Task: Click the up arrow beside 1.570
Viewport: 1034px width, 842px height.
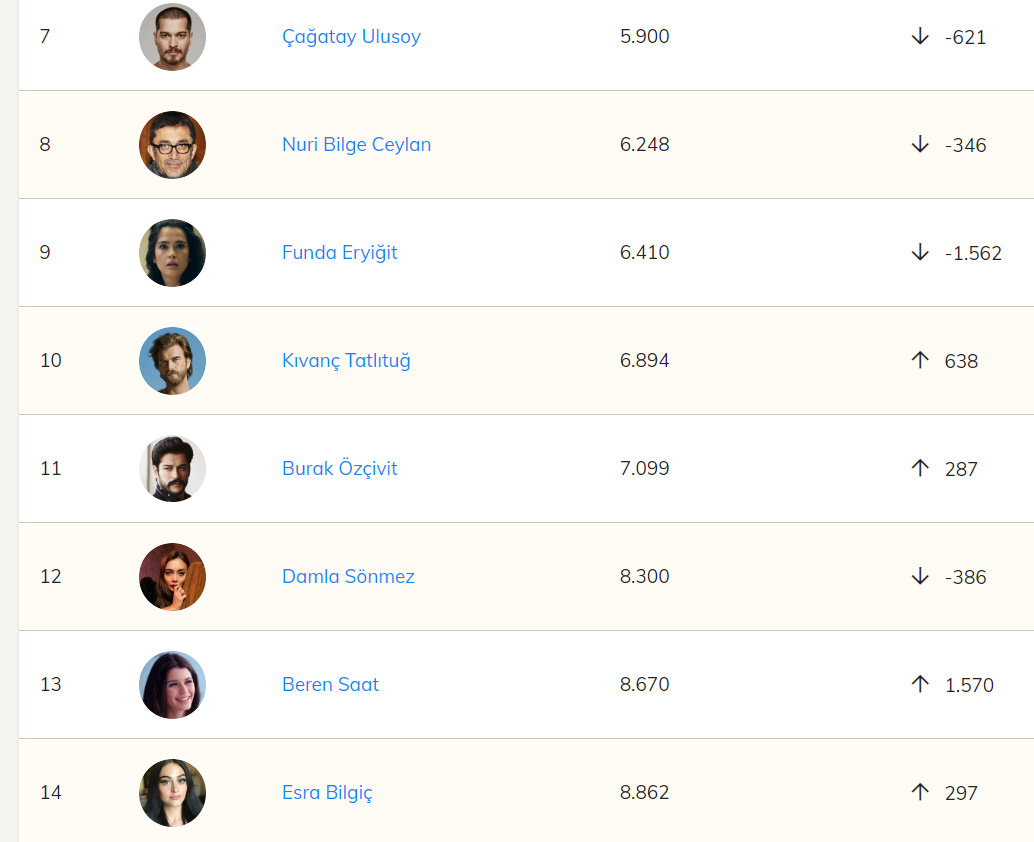Action: click(x=920, y=684)
